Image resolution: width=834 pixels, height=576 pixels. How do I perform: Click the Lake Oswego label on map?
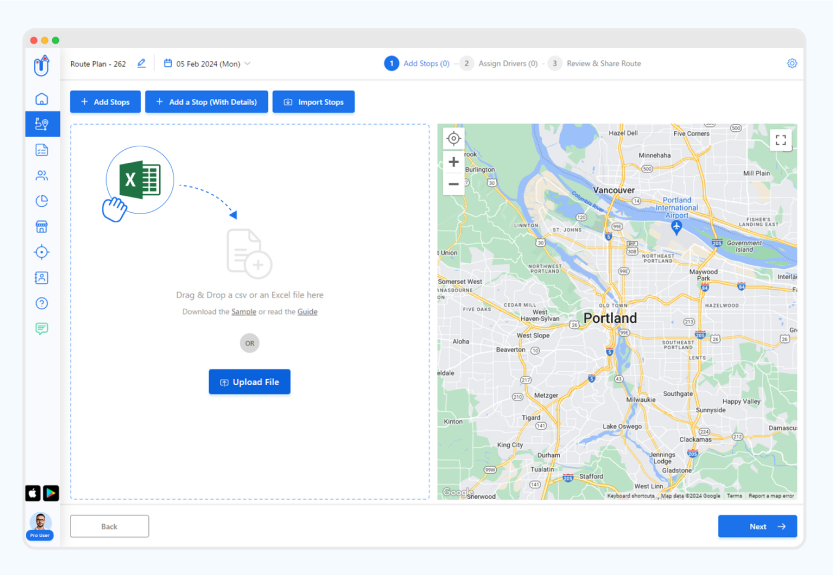tap(622, 426)
